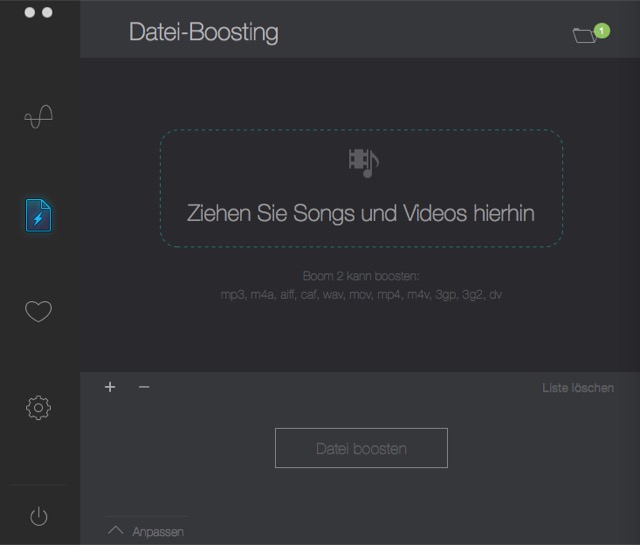Click the green badge showing 1
Image resolution: width=640 pixels, height=545 pixels.
click(601, 31)
